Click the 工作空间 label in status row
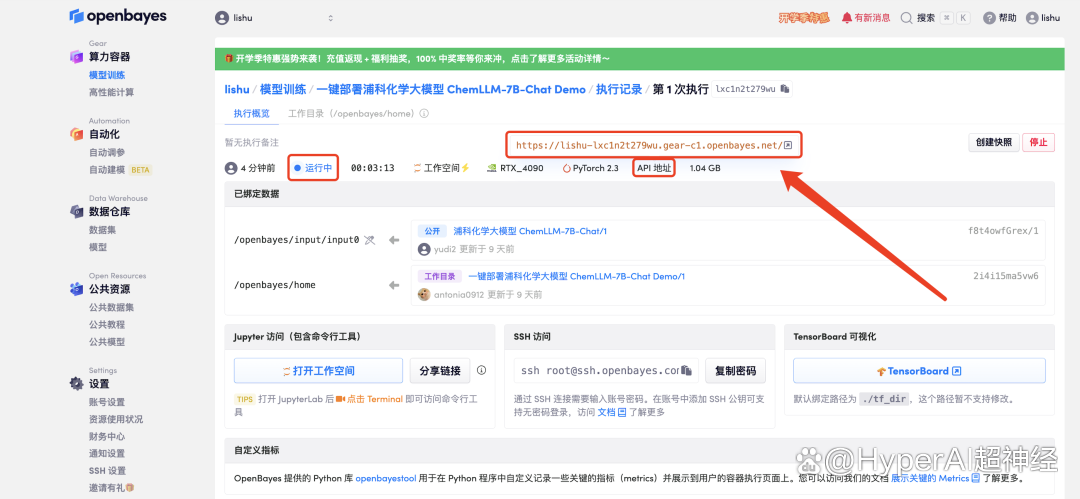The width and height of the screenshot is (1080, 499). tap(442, 167)
